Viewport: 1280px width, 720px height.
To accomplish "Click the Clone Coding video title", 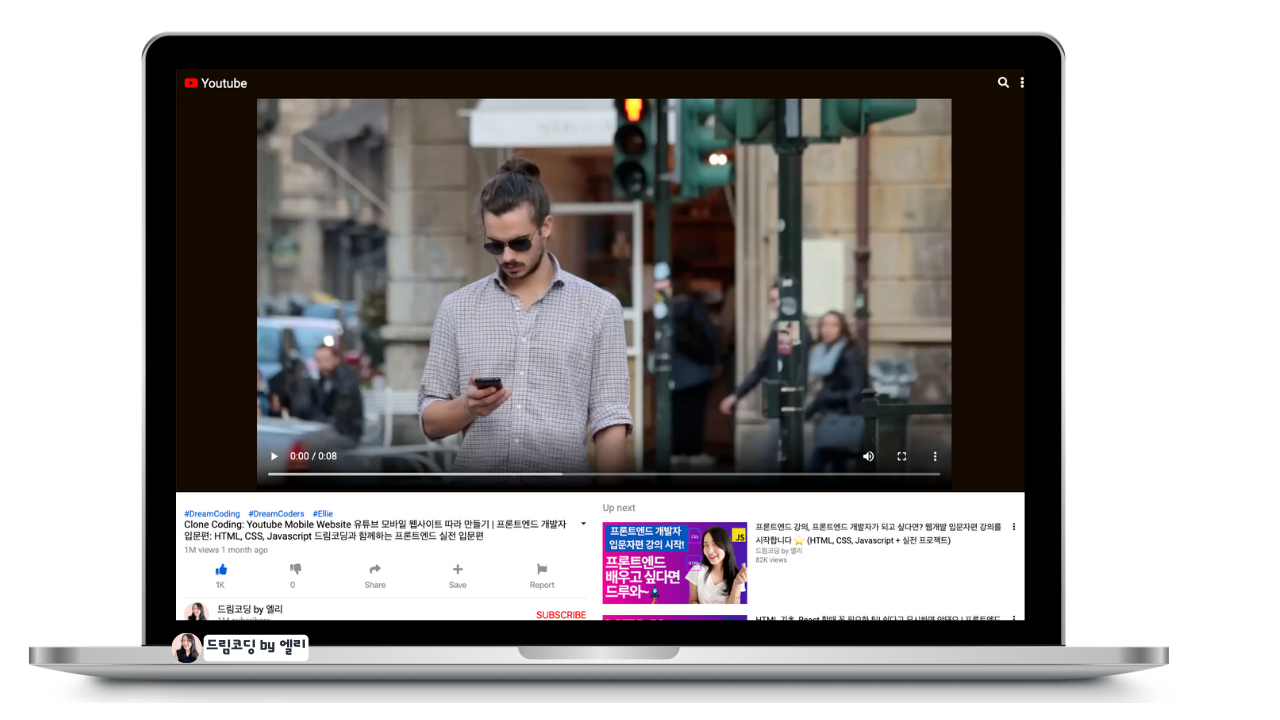I will coord(375,530).
